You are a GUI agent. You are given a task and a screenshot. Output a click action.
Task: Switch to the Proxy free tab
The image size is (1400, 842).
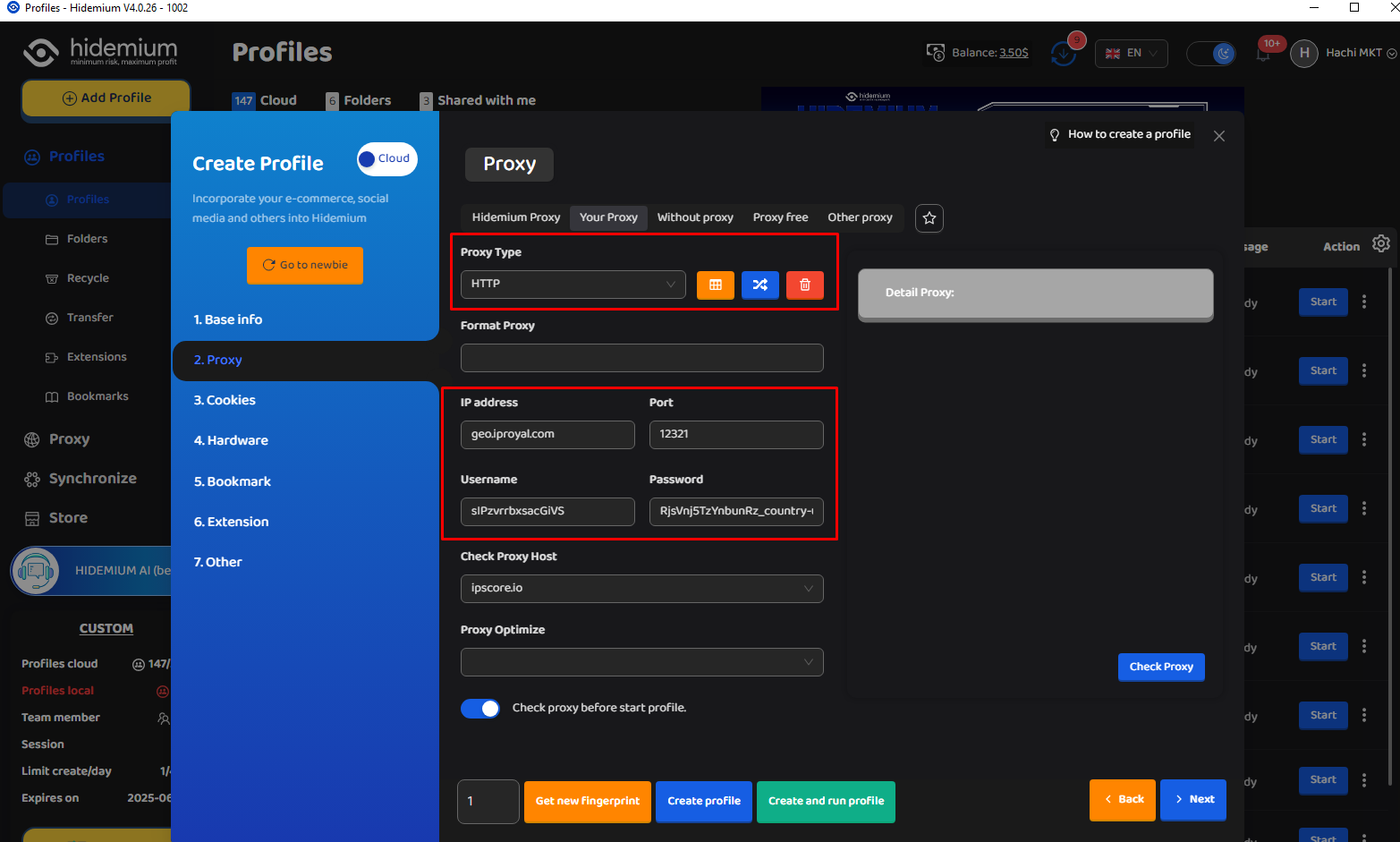[x=780, y=217]
